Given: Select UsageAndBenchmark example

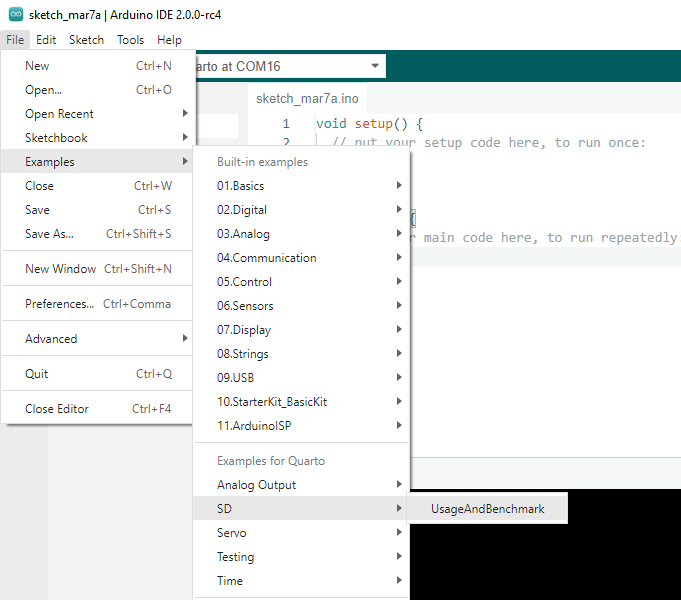Looking at the screenshot, I should point(487,509).
